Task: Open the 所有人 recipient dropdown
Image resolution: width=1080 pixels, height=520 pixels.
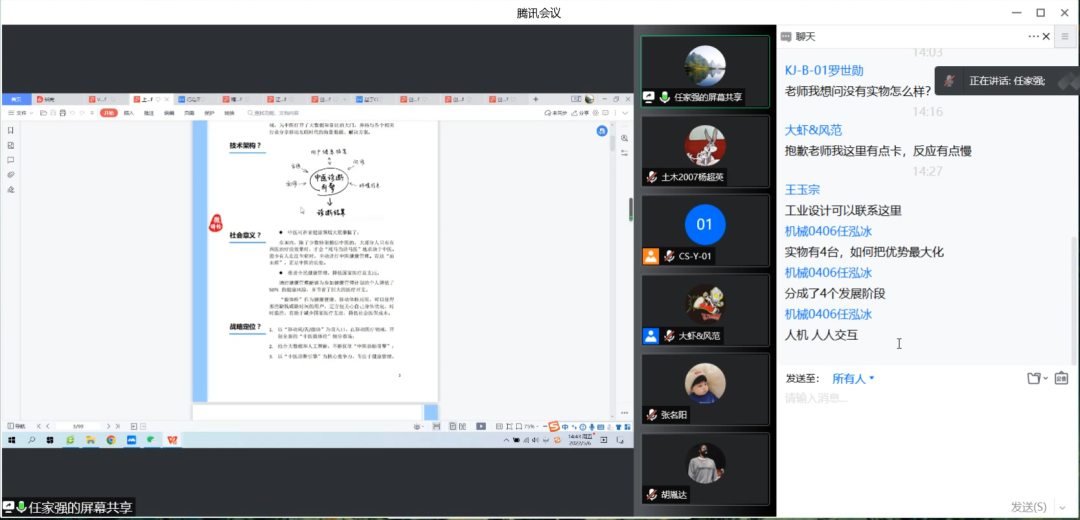Action: pos(853,378)
